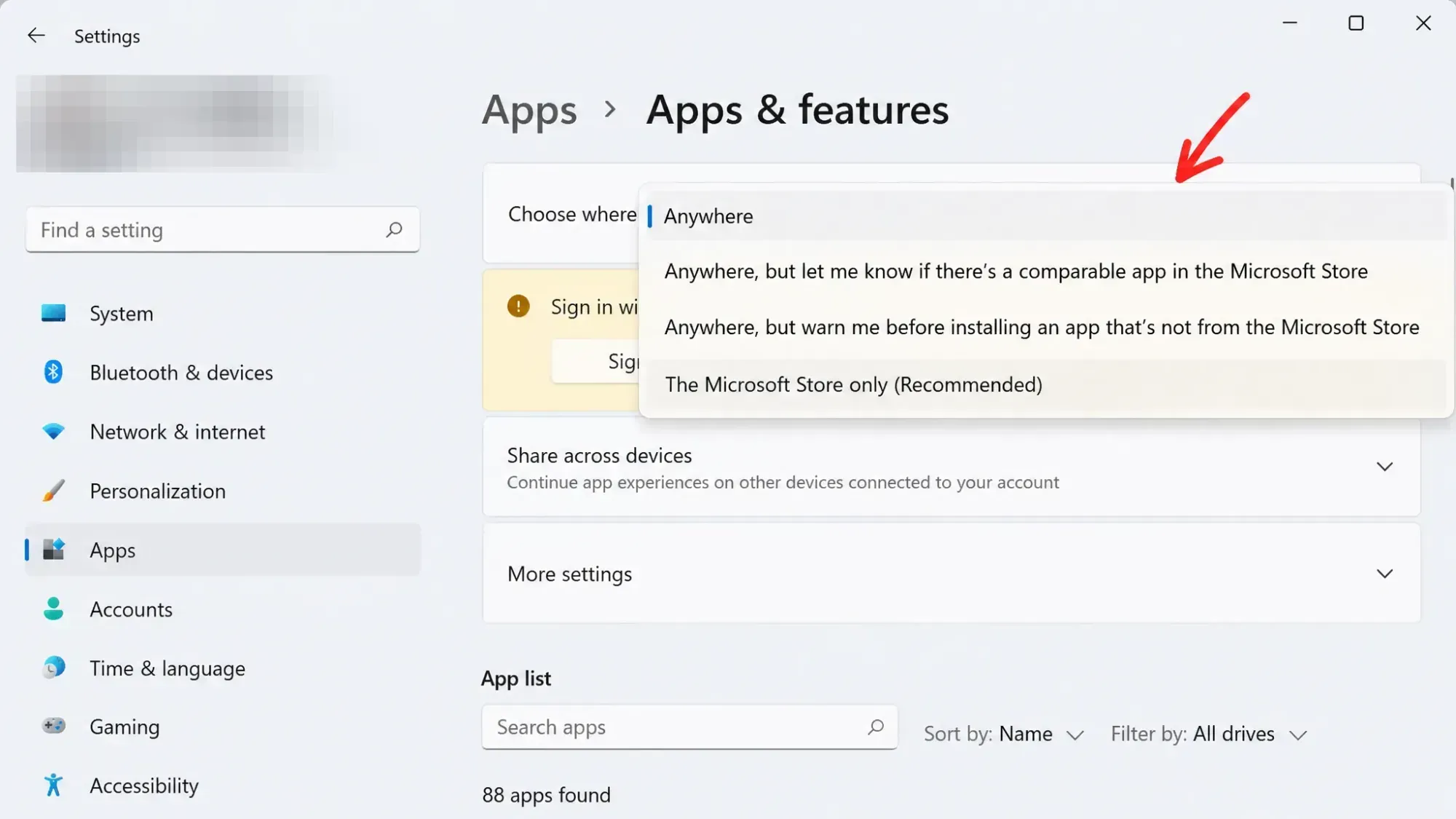The image size is (1456, 819).
Task: Click the System monitor icon in sidebar
Action: pos(53,313)
